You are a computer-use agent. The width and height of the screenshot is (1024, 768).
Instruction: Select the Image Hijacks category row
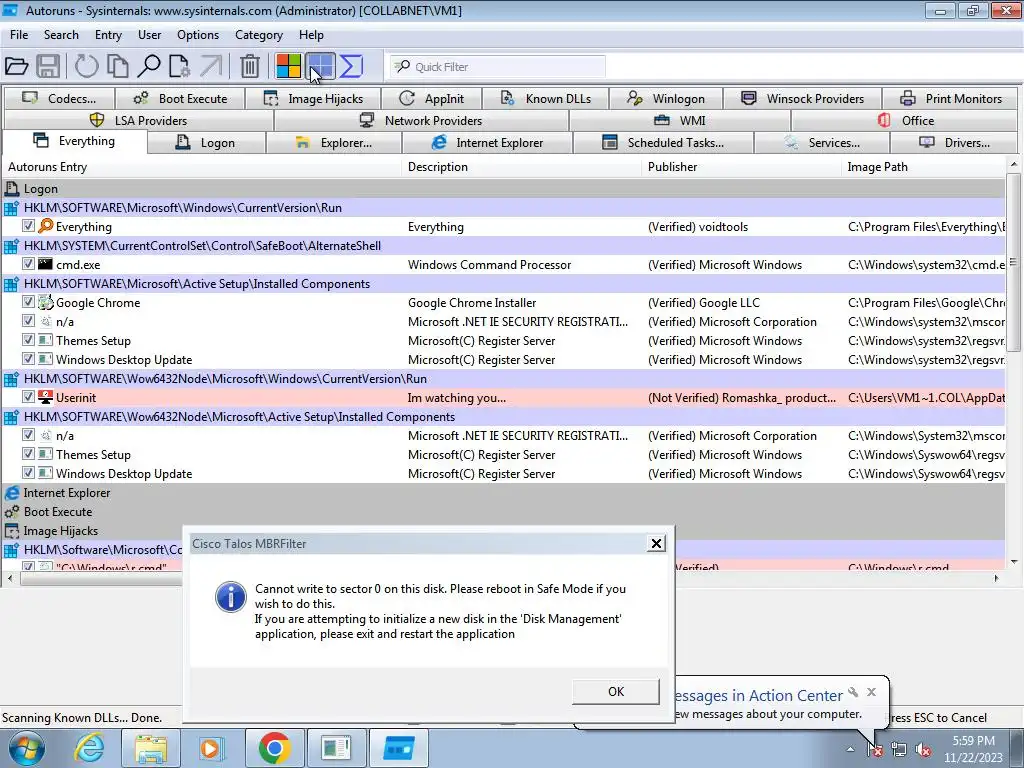click(x=504, y=531)
